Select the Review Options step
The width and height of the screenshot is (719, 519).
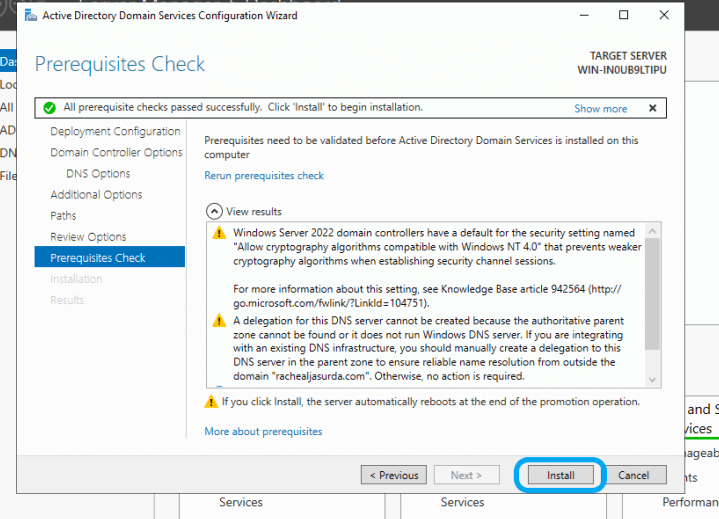tap(88, 237)
